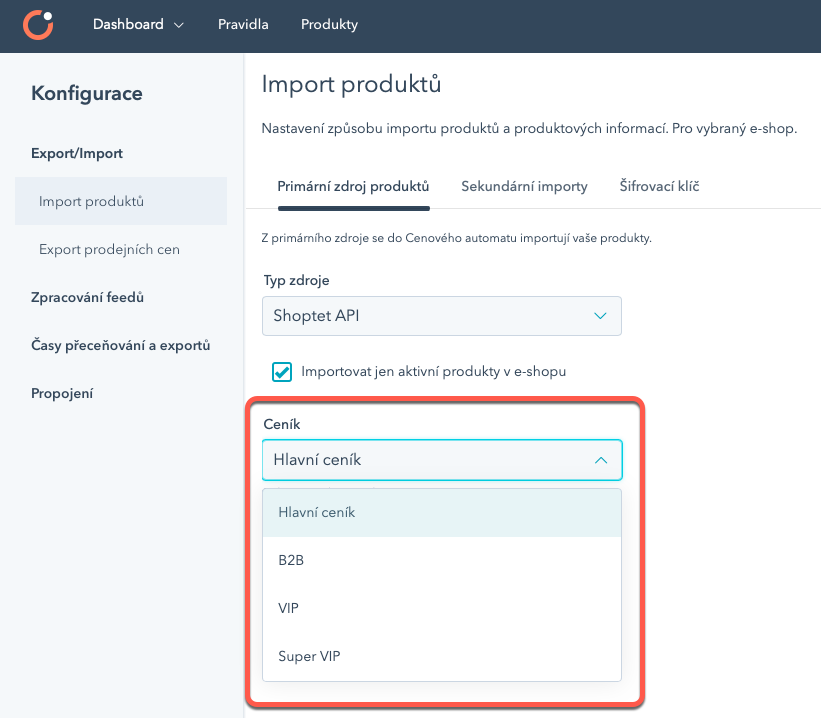
Task: Switch to Sekundární importy tab
Action: coord(524,186)
